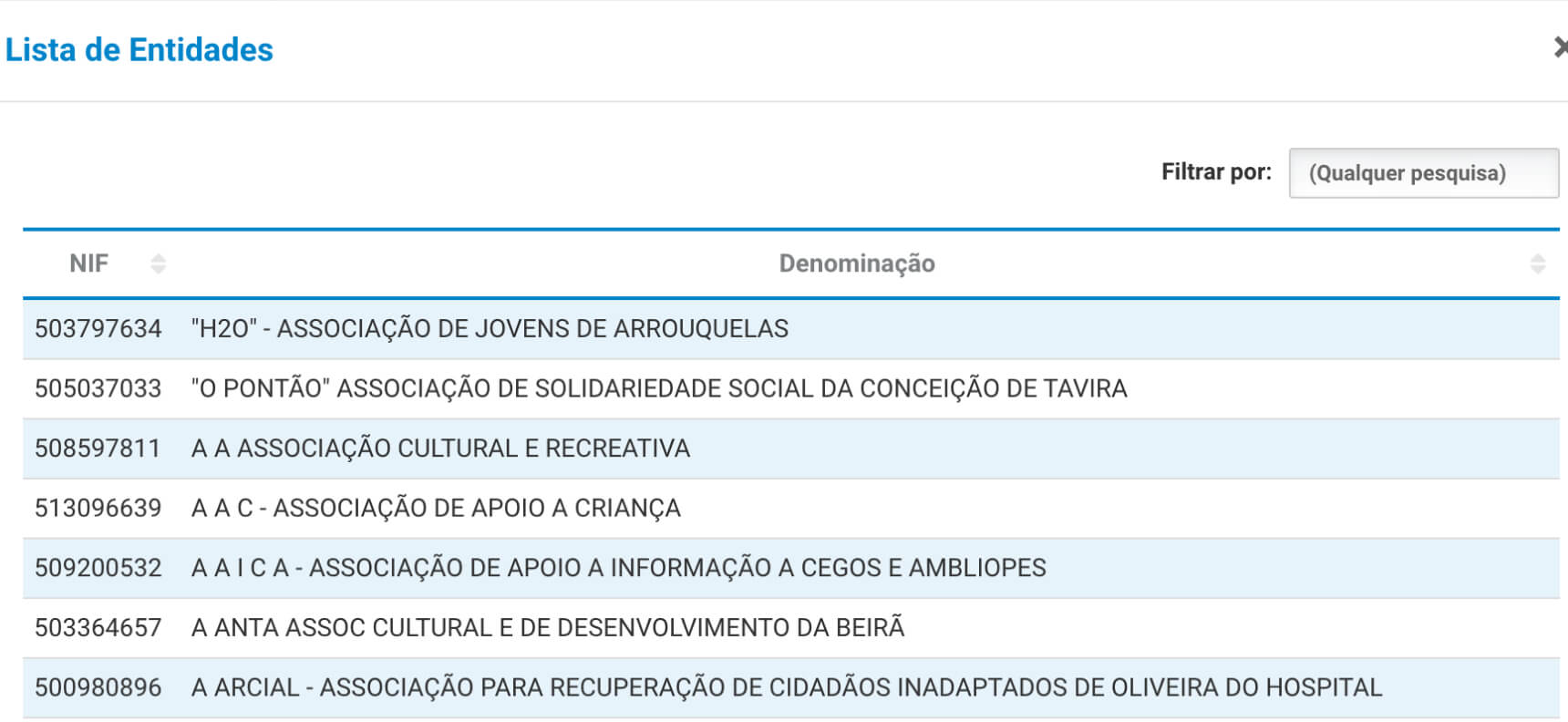Screen dimensions: 1568x722
Task: Focus the Filtrar por search field
Action: 1422,173
